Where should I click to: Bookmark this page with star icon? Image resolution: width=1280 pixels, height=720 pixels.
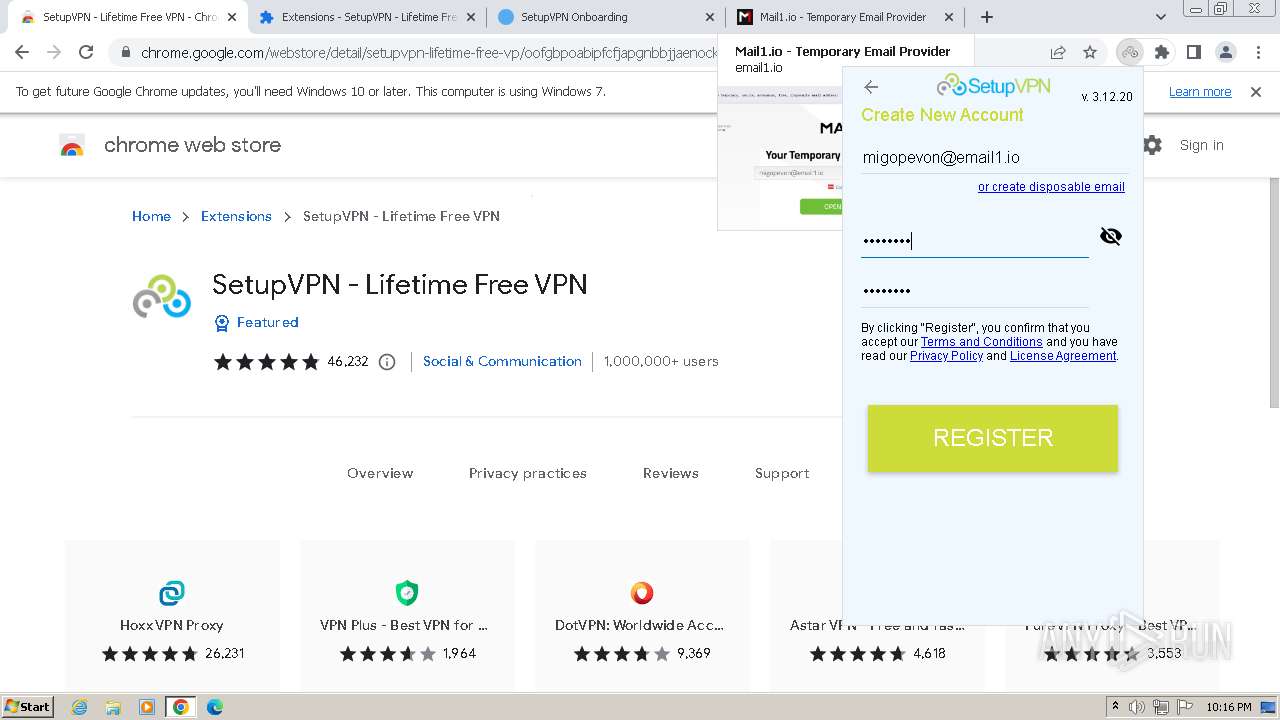pos(1090,52)
